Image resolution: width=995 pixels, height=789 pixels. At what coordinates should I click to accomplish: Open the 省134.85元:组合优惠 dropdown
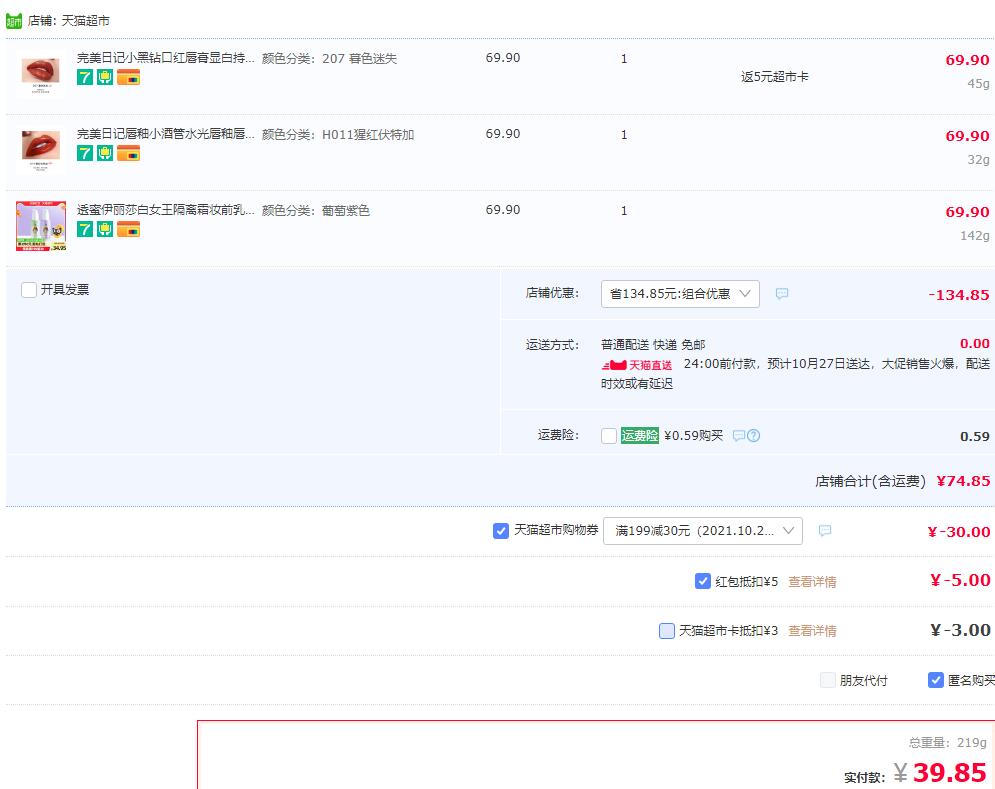point(680,294)
